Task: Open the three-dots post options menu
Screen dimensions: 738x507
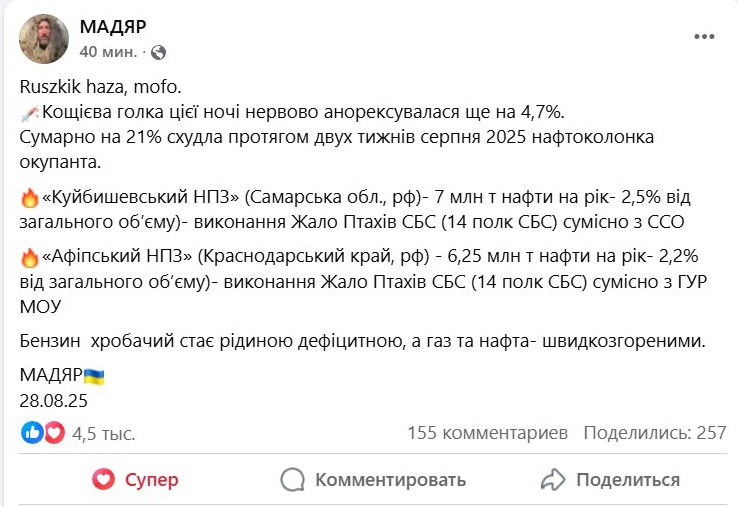Action: [x=704, y=36]
